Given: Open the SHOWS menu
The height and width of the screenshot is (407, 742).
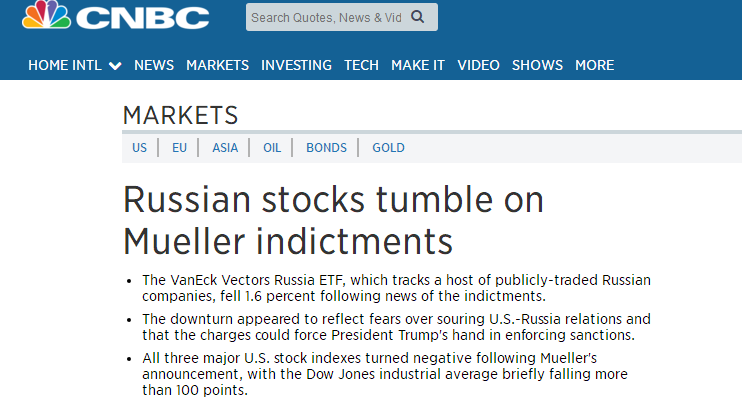Looking at the screenshot, I should point(537,65).
